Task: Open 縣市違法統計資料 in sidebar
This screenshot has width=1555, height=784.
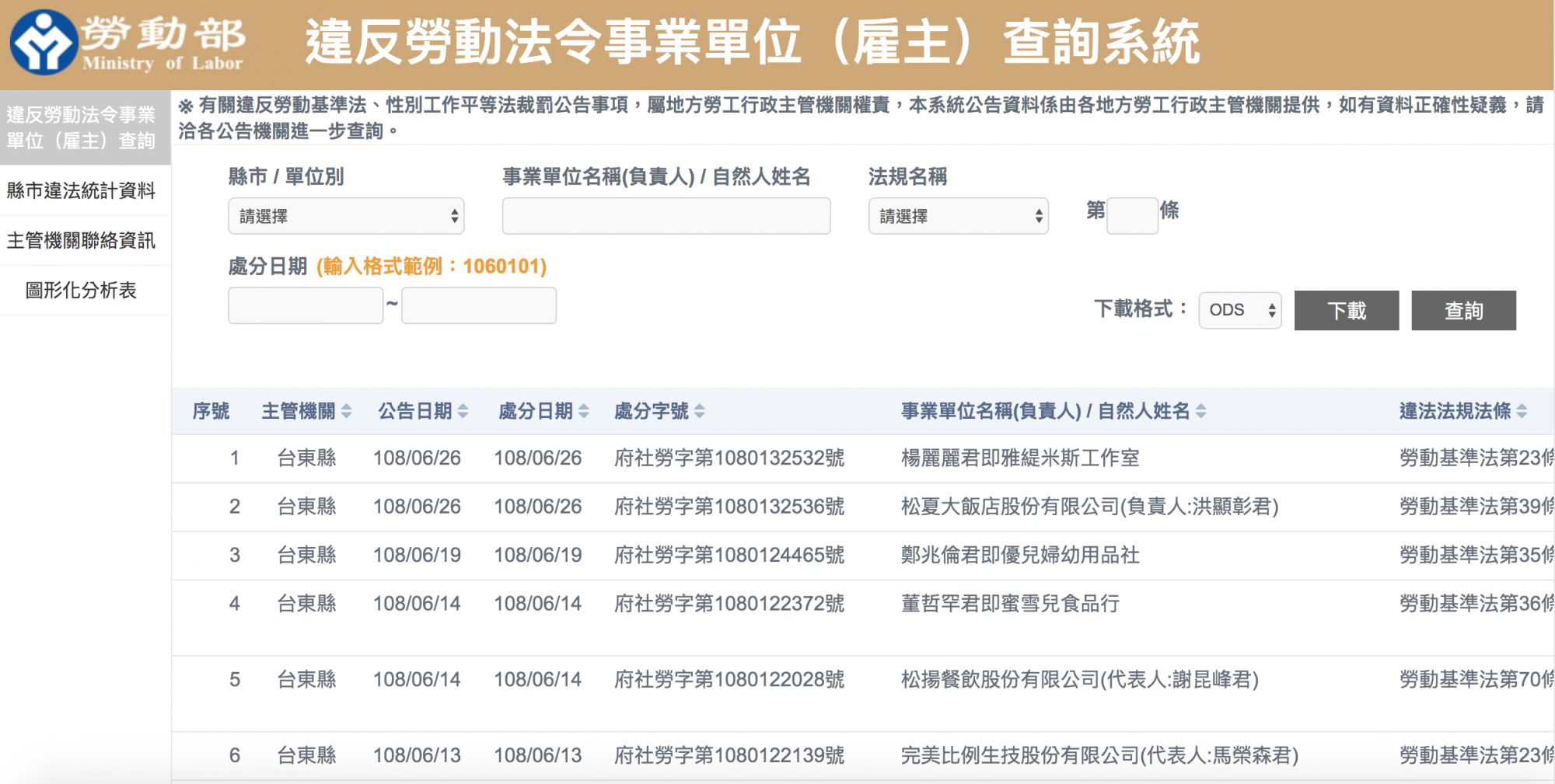Action: [x=82, y=190]
